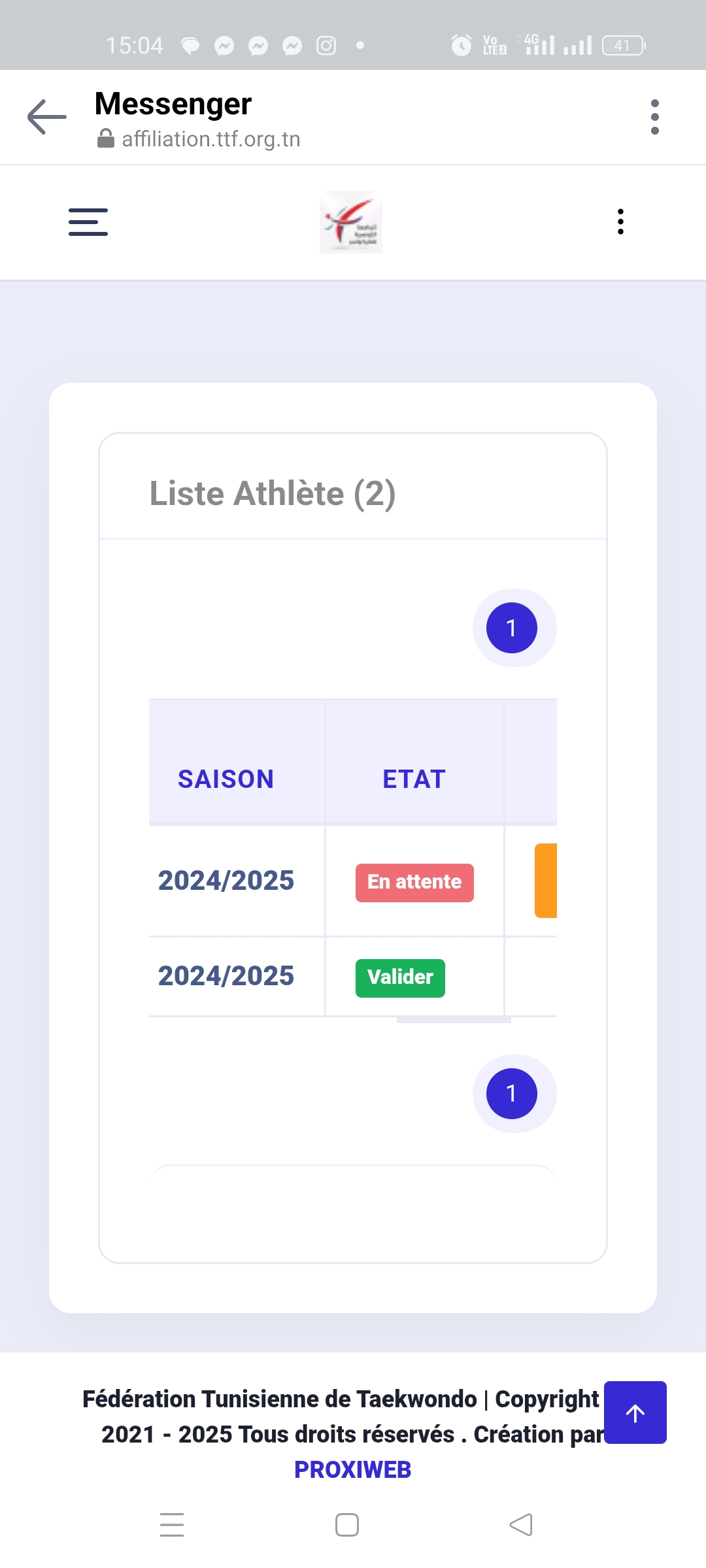Tap the orange action button in first row
Screen dimensions: 706x1568
[x=546, y=881]
